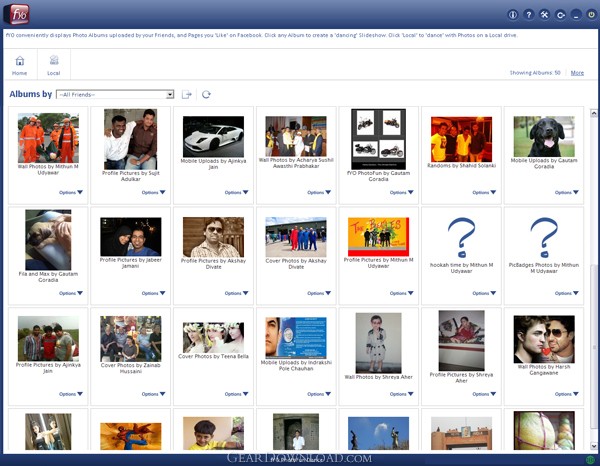Screen dimensions: 600x466
Task: Open Profile Pictures by Sujit Adulkar thumbnail
Action: [x=130, y=139]
